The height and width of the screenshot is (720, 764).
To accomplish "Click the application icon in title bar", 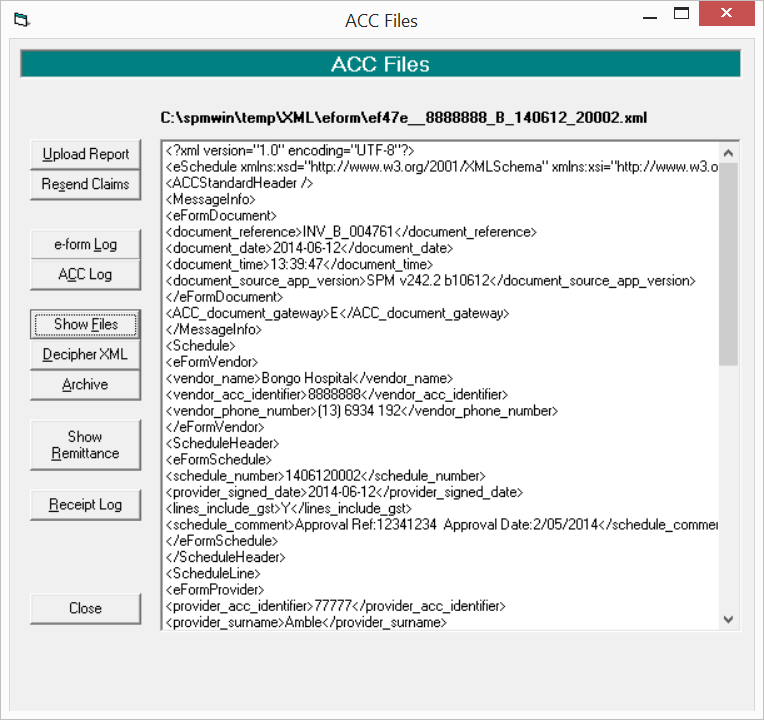I will [x=21, y=20].
